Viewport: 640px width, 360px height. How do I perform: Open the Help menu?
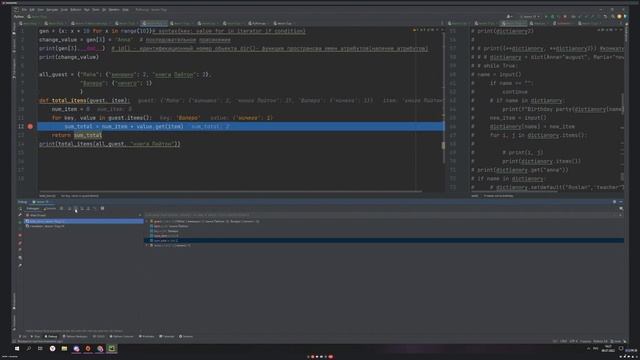[x=125, y=9]
